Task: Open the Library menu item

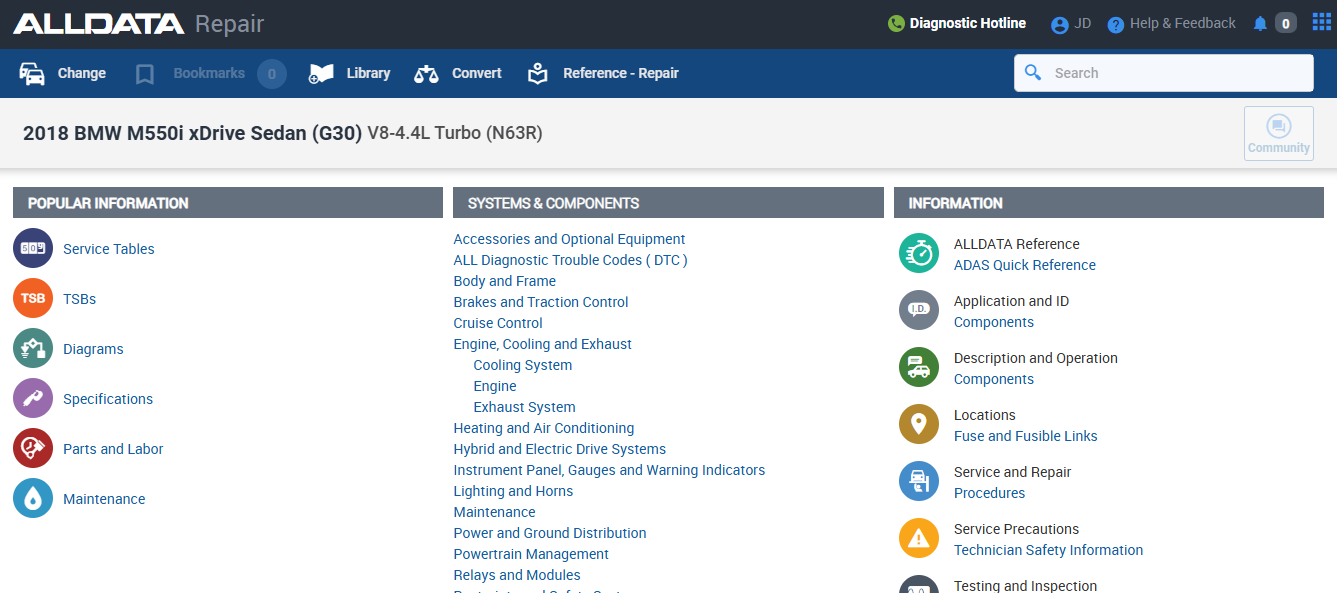Action: tap(368, 73)
